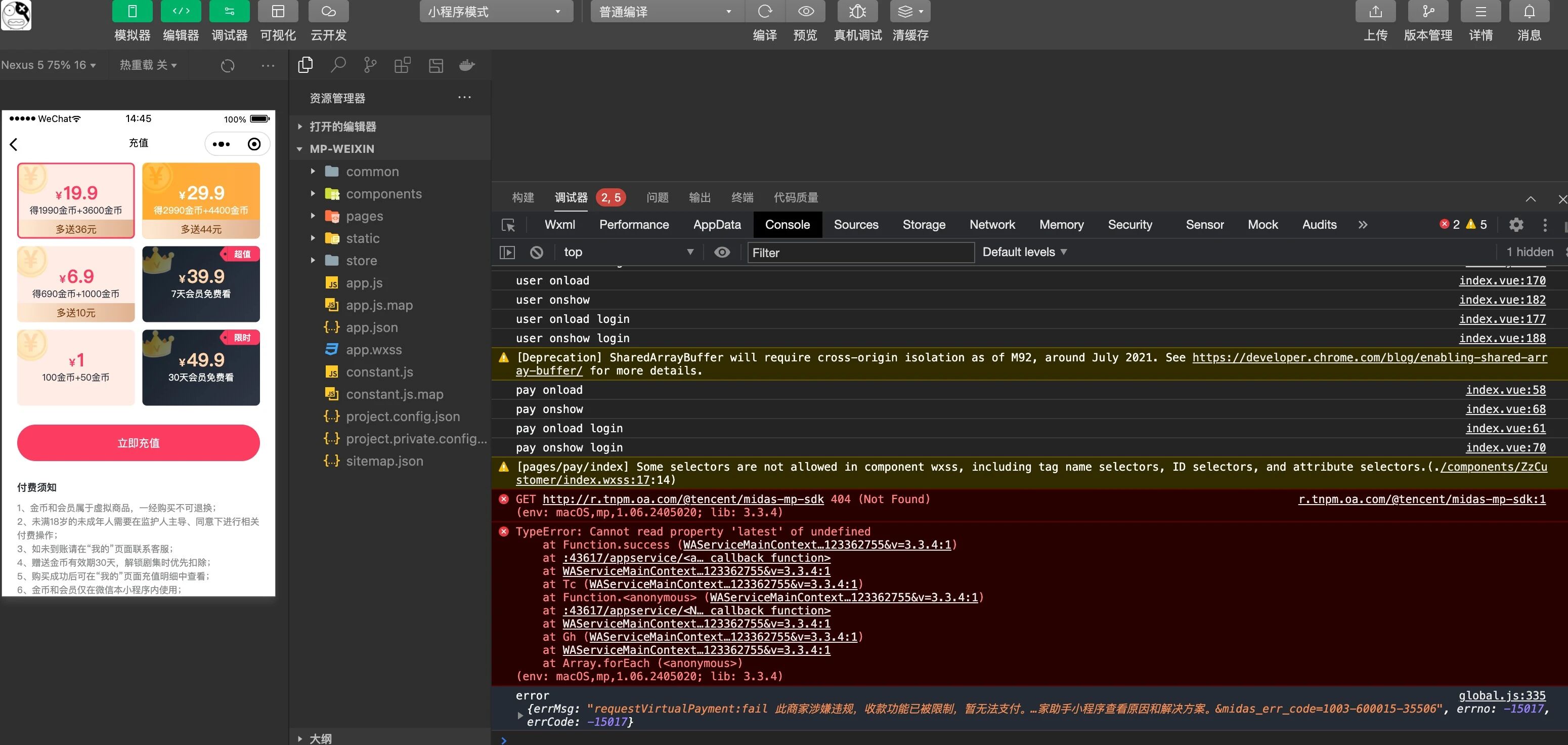This screenshot has width=1568, height=745.
Task: Switch to the 终端 tab
Action: (x=742, y=197)
